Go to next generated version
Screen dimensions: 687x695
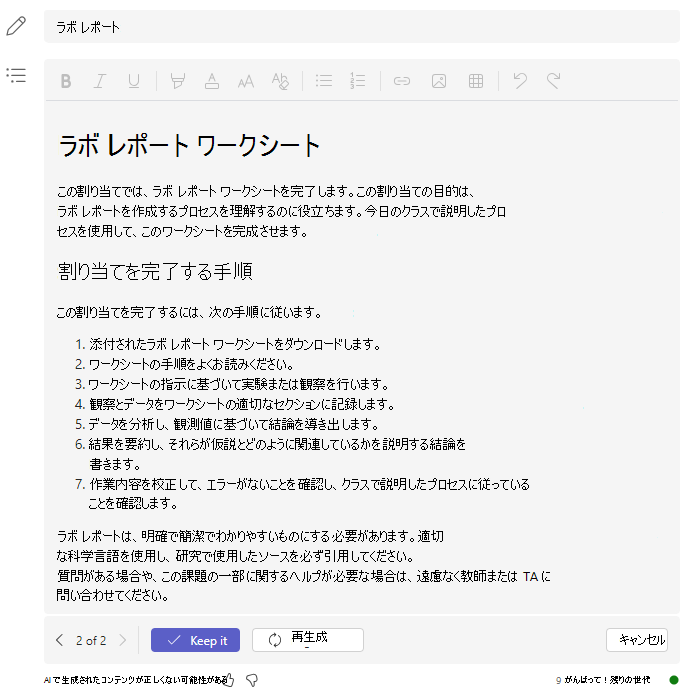click(x=123, y=640)
